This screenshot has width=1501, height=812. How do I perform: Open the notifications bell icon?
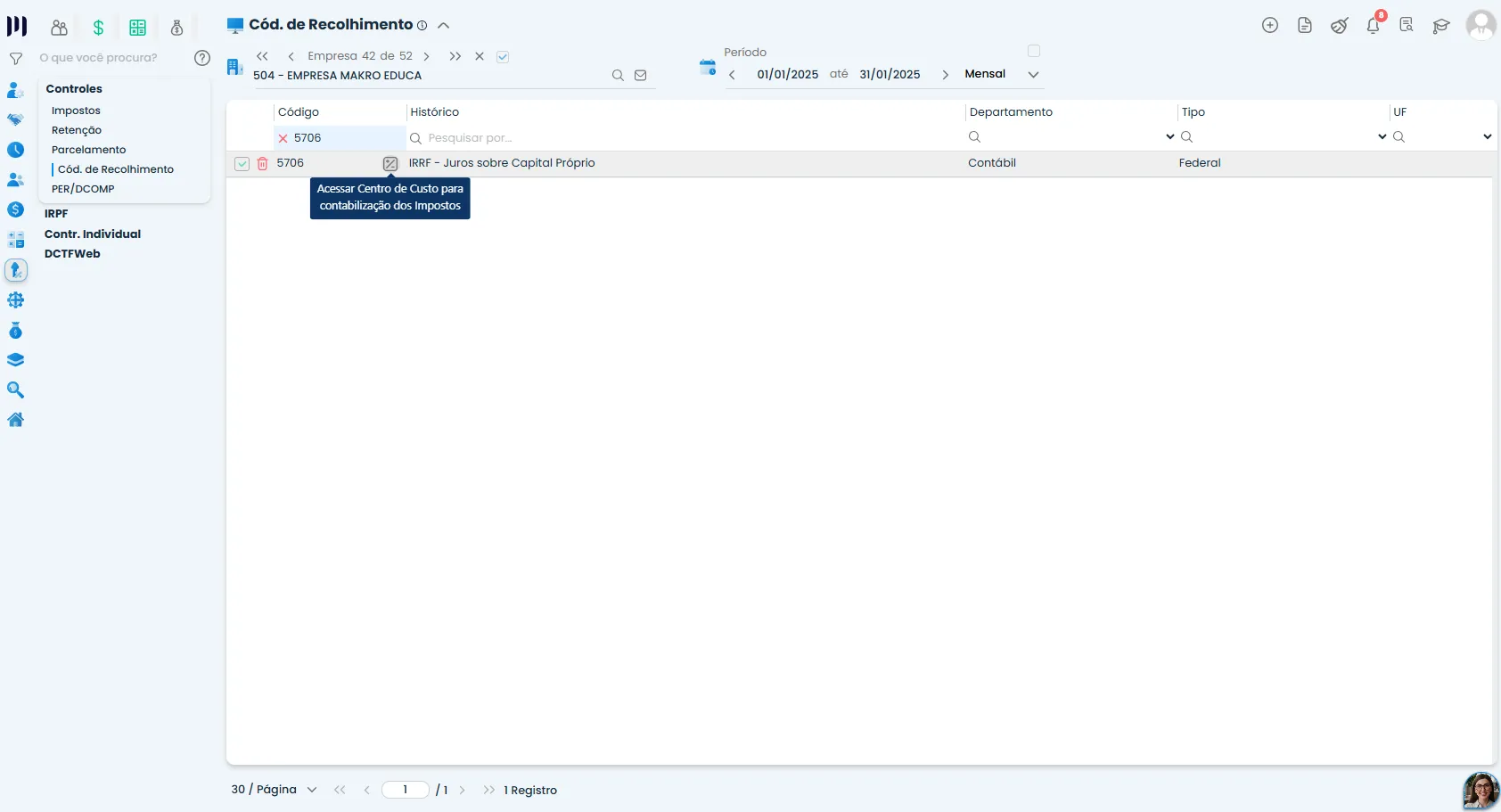(1374, 26)
